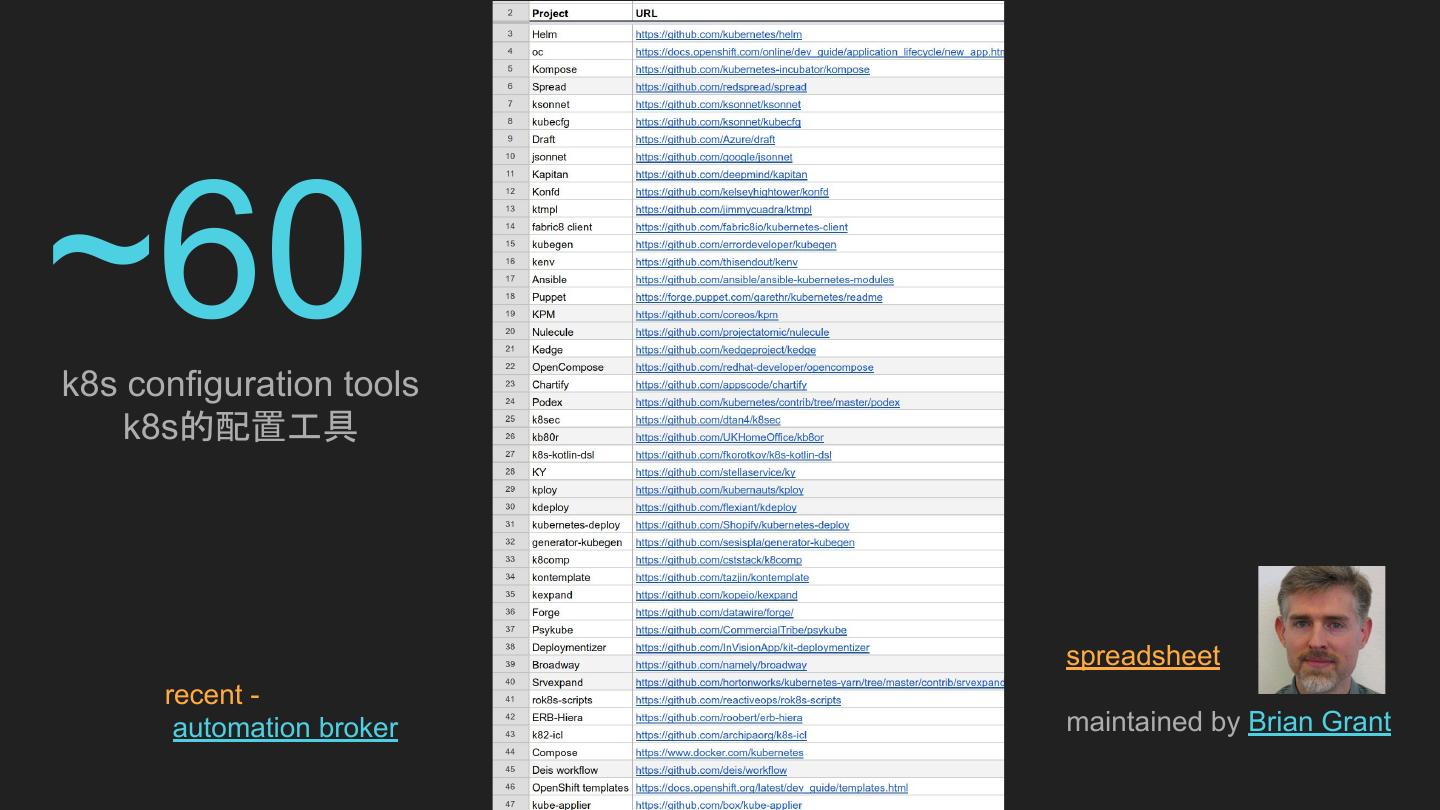1440x810 pixels.
Task: Open the deepmind/kapitan link
Action: [x=721, y=174]
